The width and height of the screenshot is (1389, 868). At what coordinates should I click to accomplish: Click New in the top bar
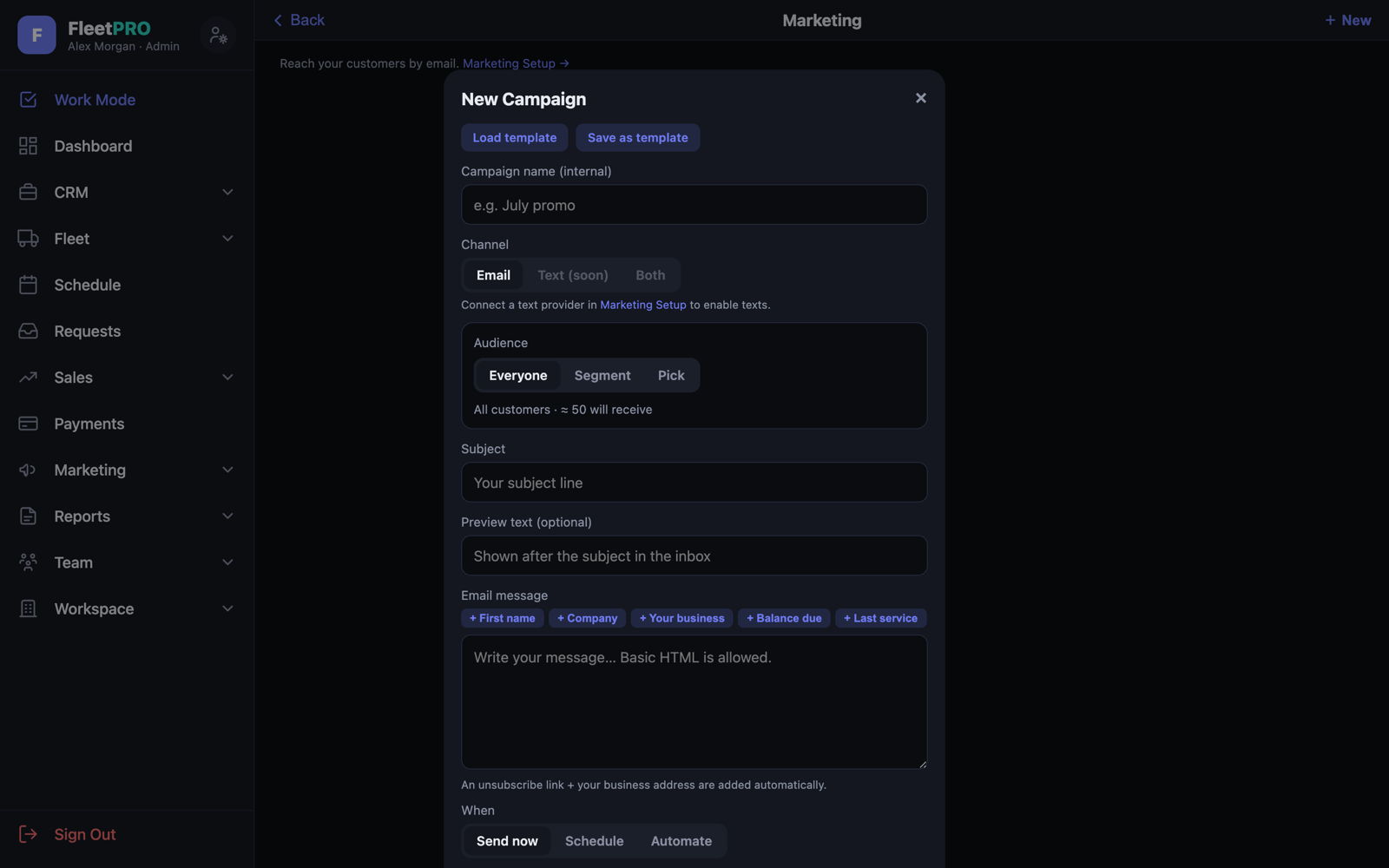coord(1348,20)
